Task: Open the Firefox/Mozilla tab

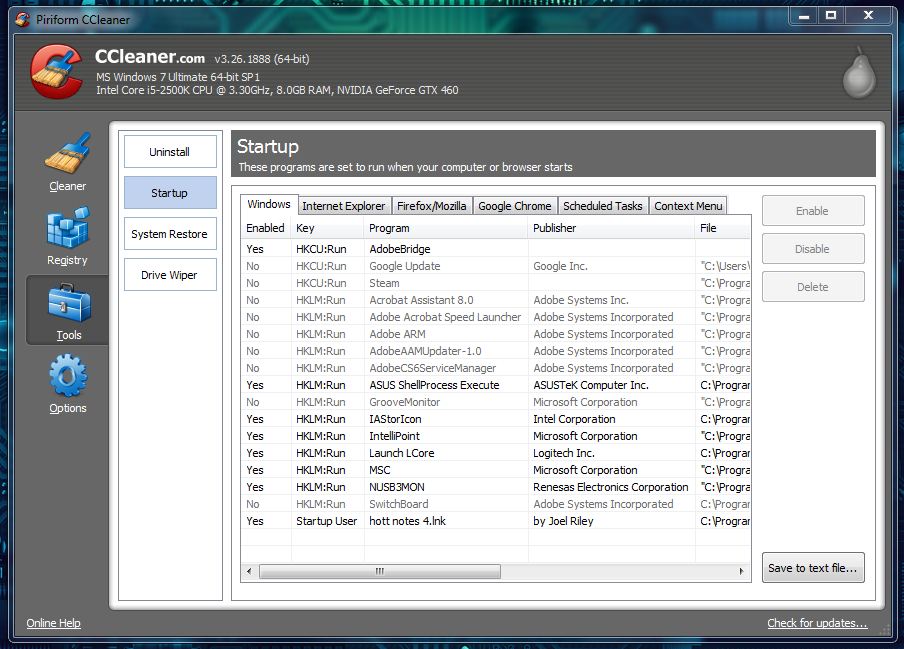Action: (x=431, y=206)
